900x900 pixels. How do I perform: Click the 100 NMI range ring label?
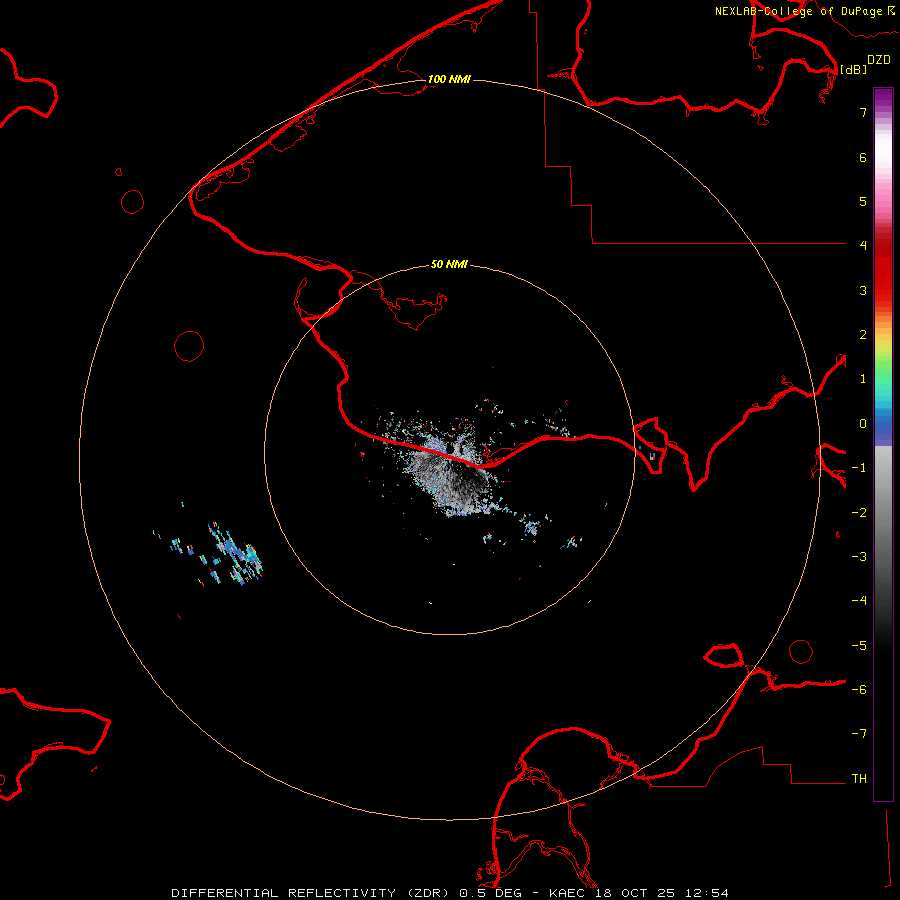pyautogui.click(x=449, y=79)
